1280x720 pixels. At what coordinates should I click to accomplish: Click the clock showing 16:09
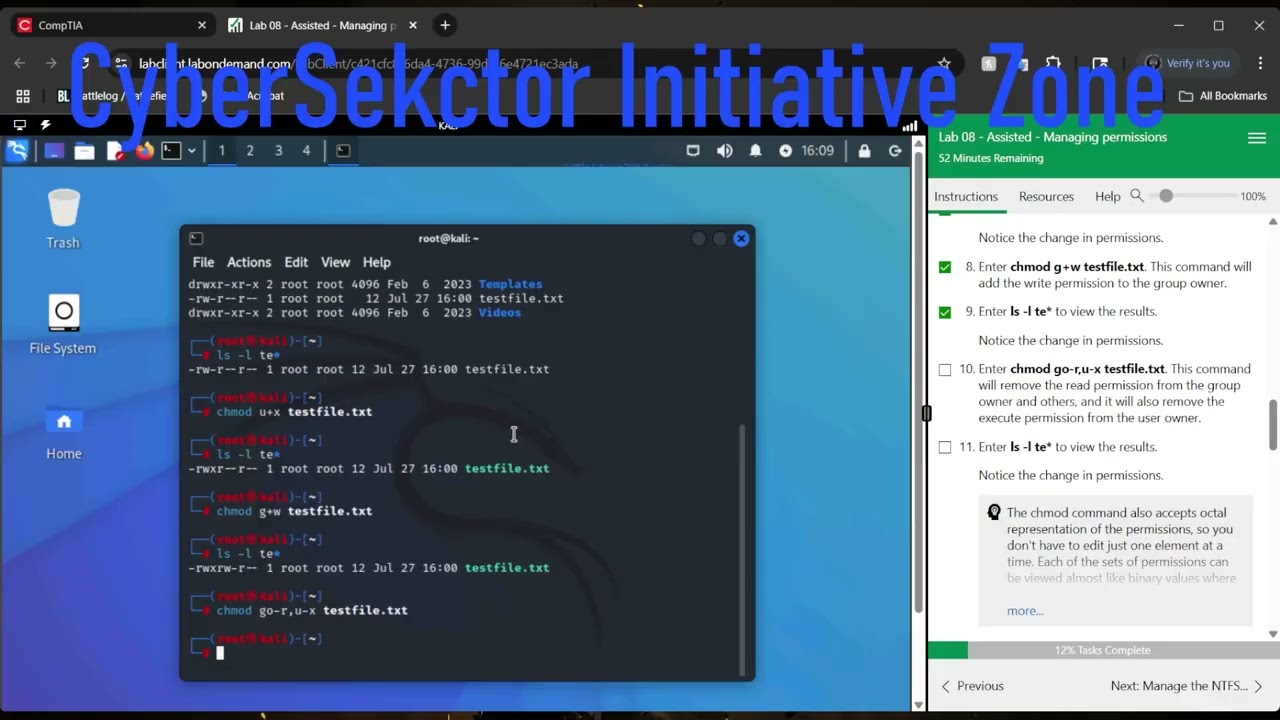817,151
